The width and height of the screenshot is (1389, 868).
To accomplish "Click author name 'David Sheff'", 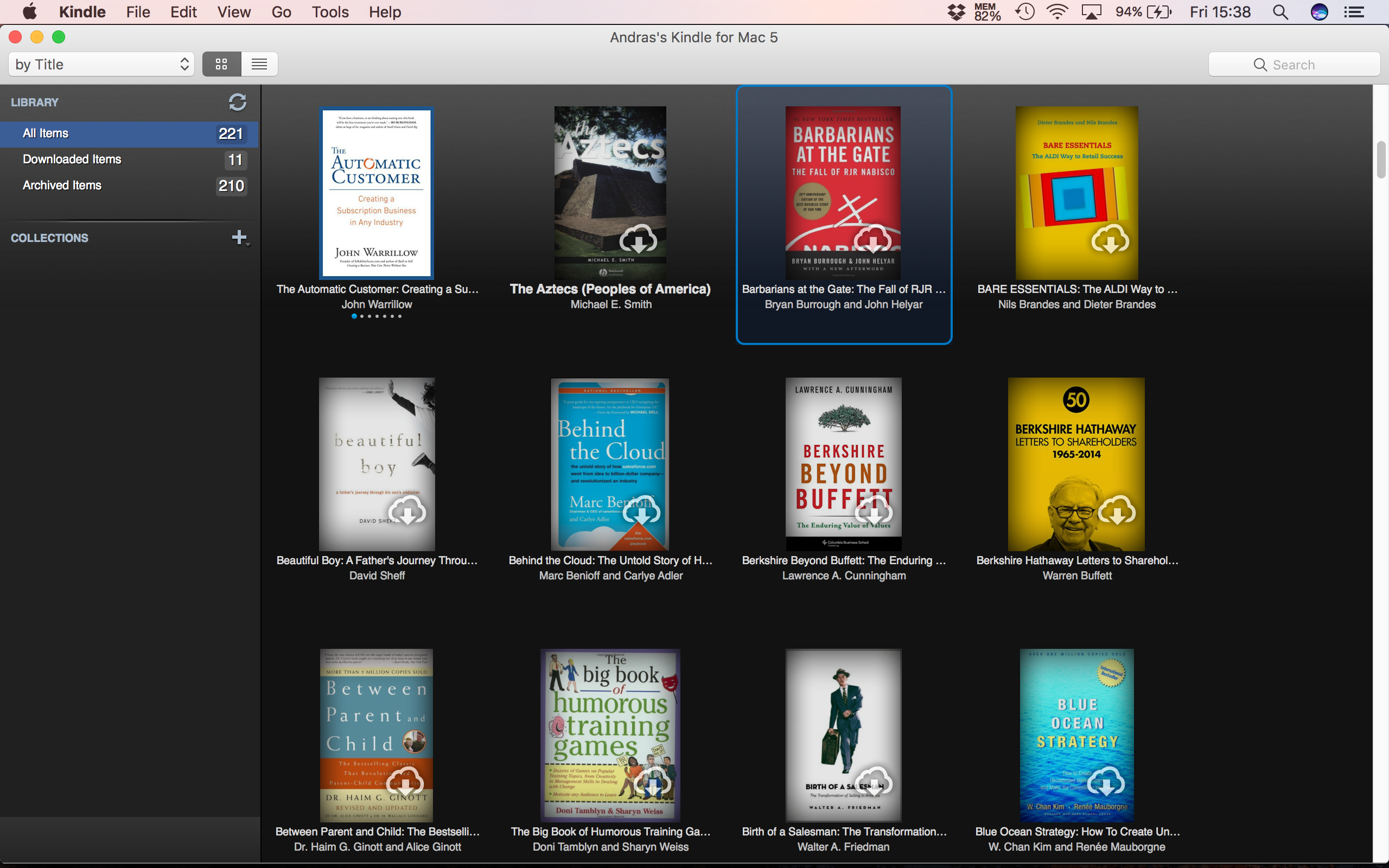I will pos(377,575).
